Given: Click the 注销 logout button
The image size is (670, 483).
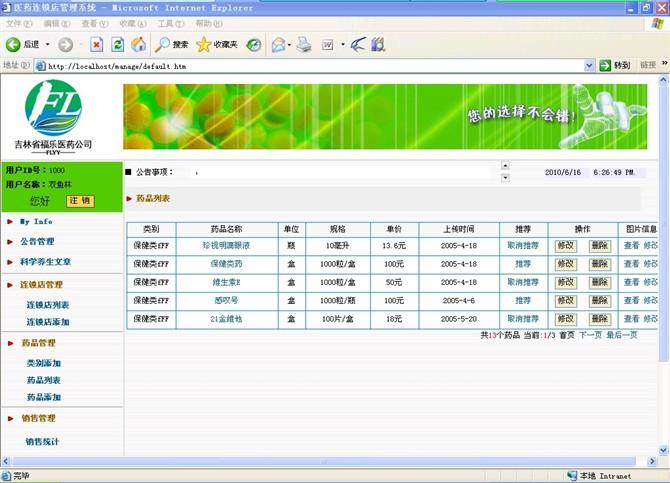Looking at the screenshot, I should (80, 201).
